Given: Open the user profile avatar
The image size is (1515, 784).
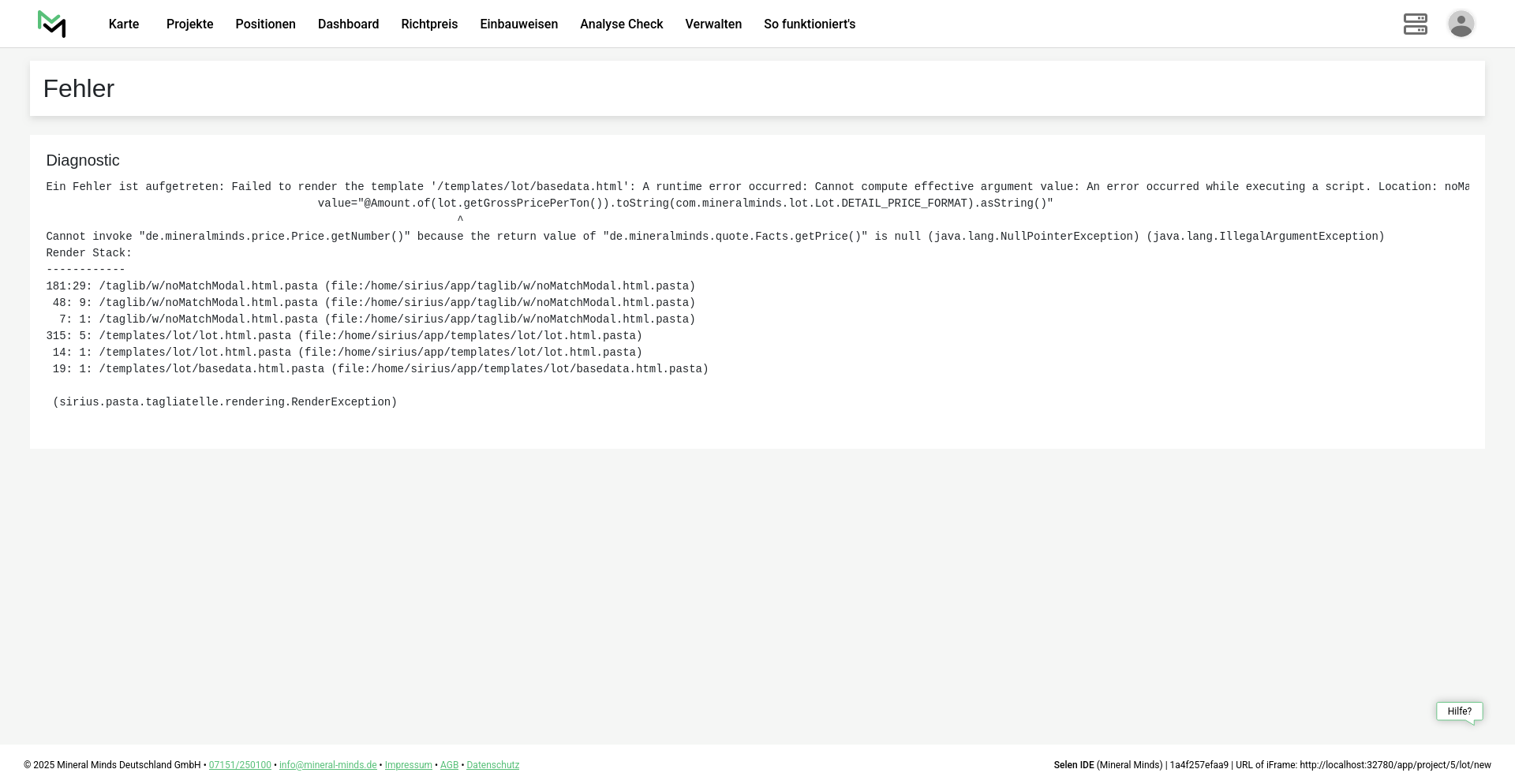Looking at the screenshot, I should tap(1461, 24).
